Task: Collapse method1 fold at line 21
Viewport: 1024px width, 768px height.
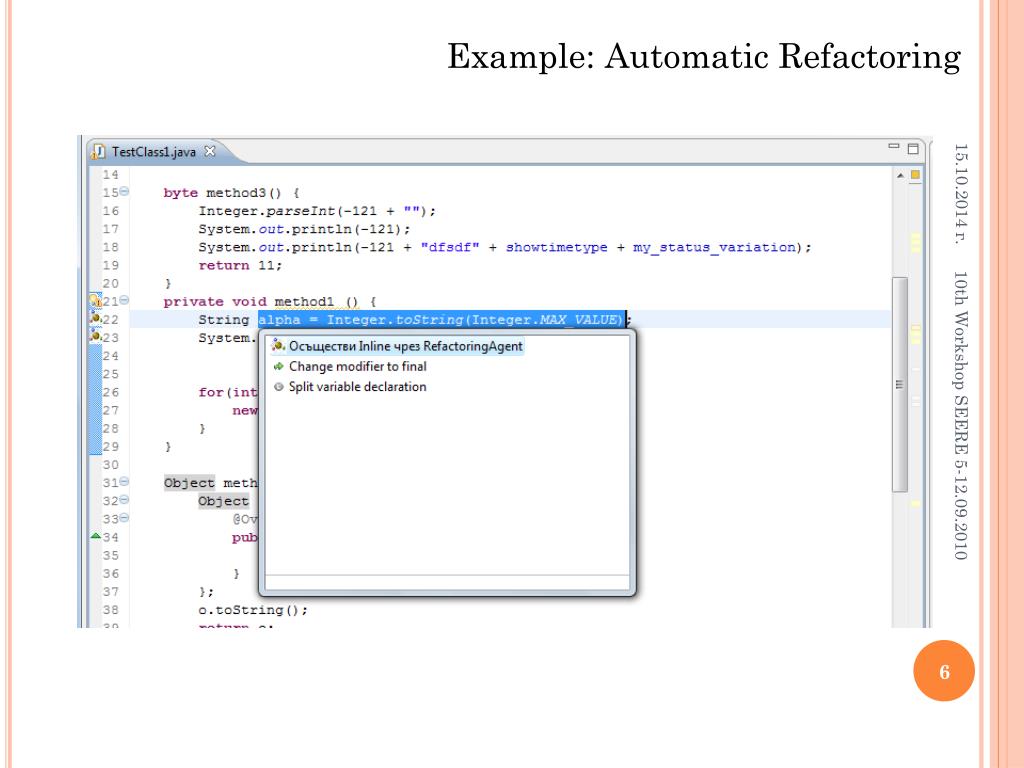Action: [124, 301]
